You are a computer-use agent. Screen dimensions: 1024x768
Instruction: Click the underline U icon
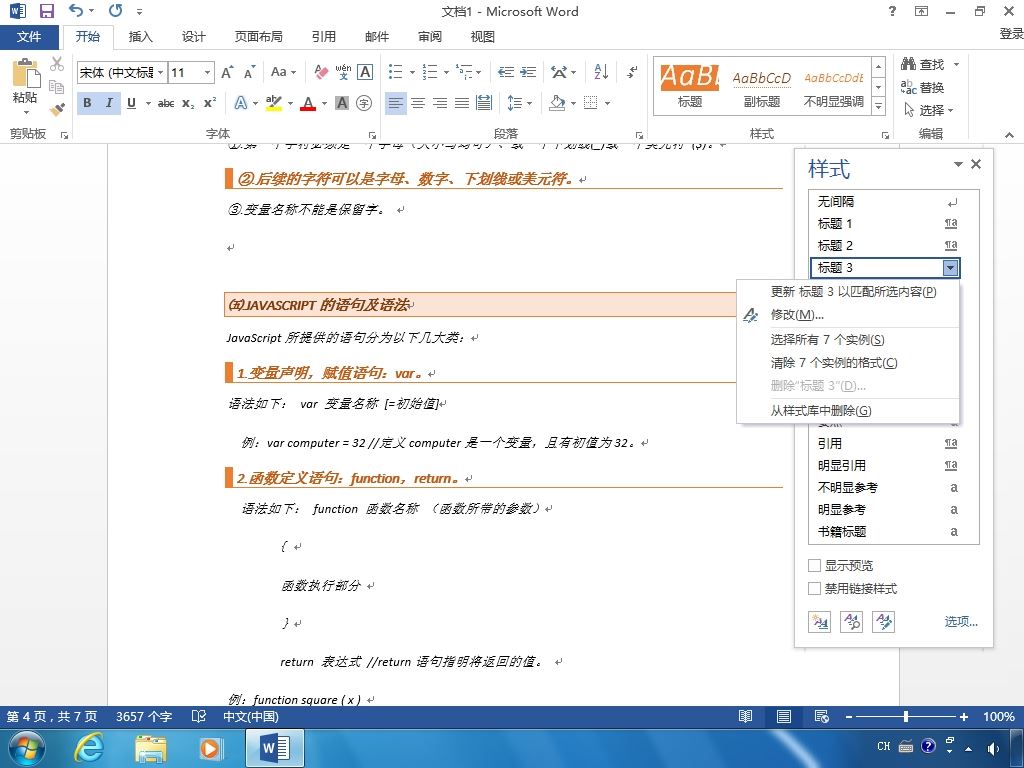point(131,103)
